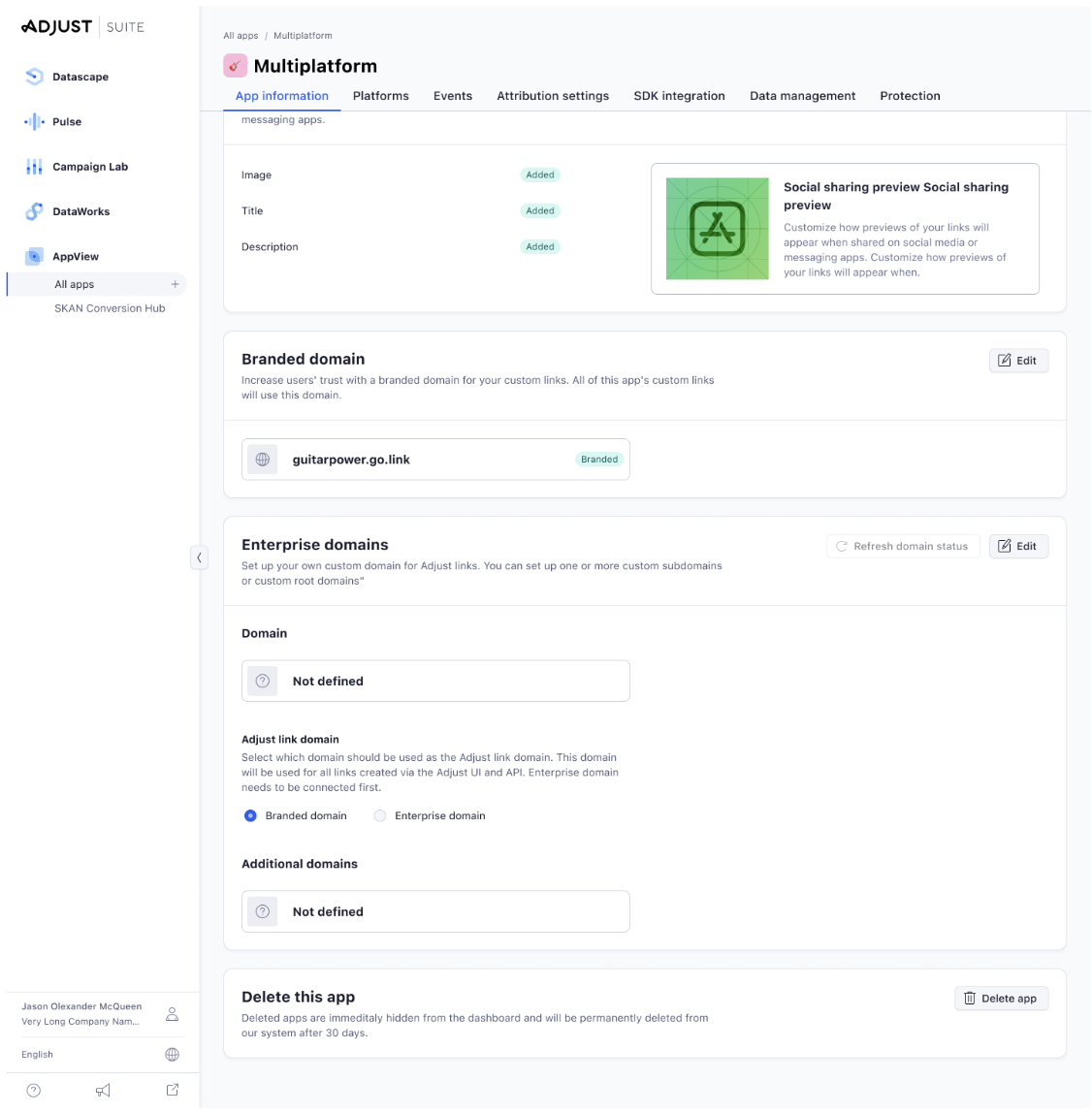Click the Added badge for Title

click(540, 210)
